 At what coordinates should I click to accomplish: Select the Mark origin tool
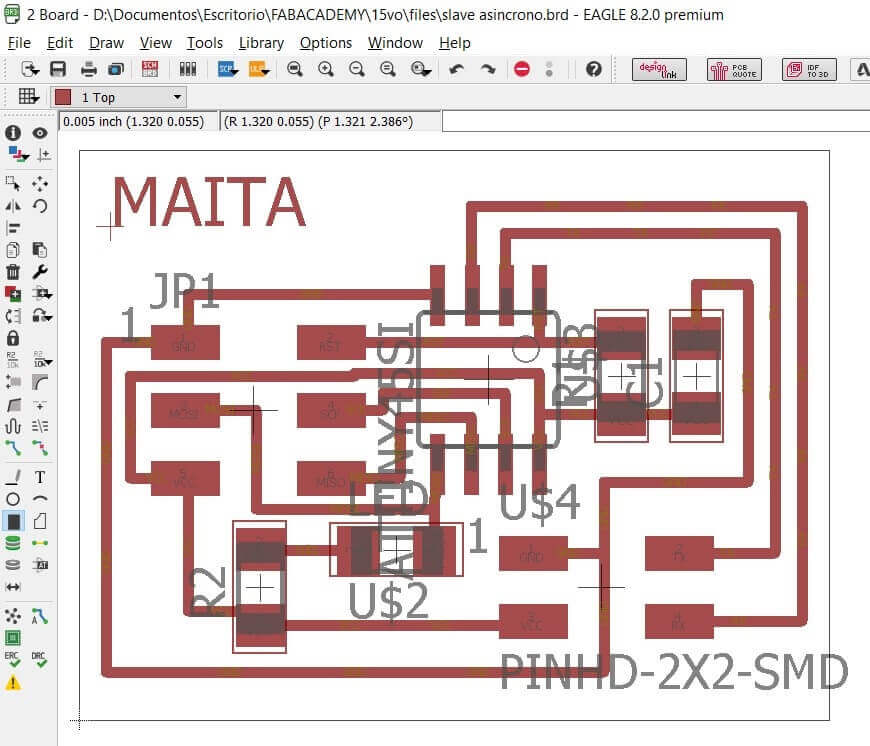tap(43, 155)
